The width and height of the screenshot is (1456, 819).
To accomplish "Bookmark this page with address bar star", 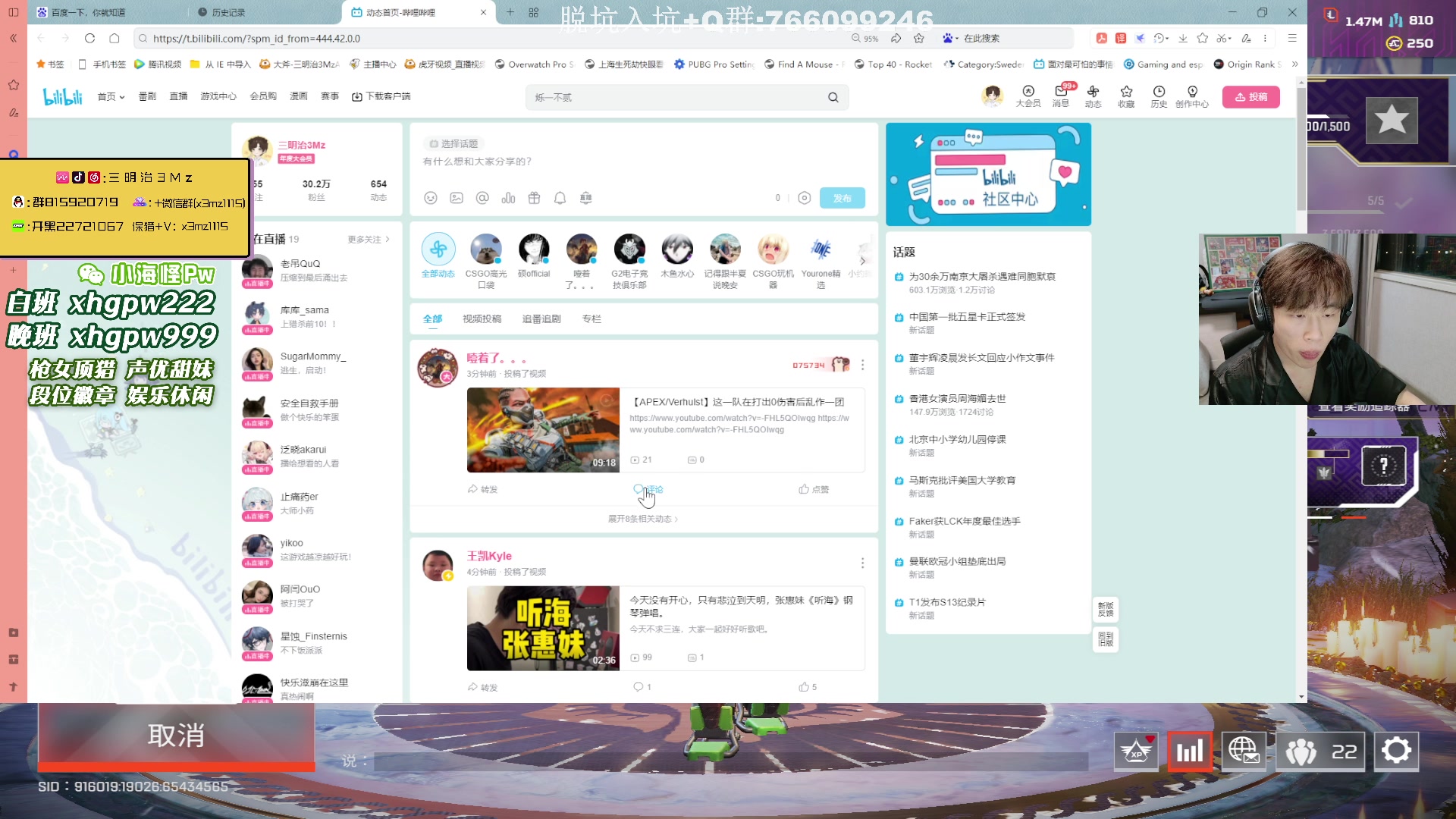I will click(x=919, y=38).
